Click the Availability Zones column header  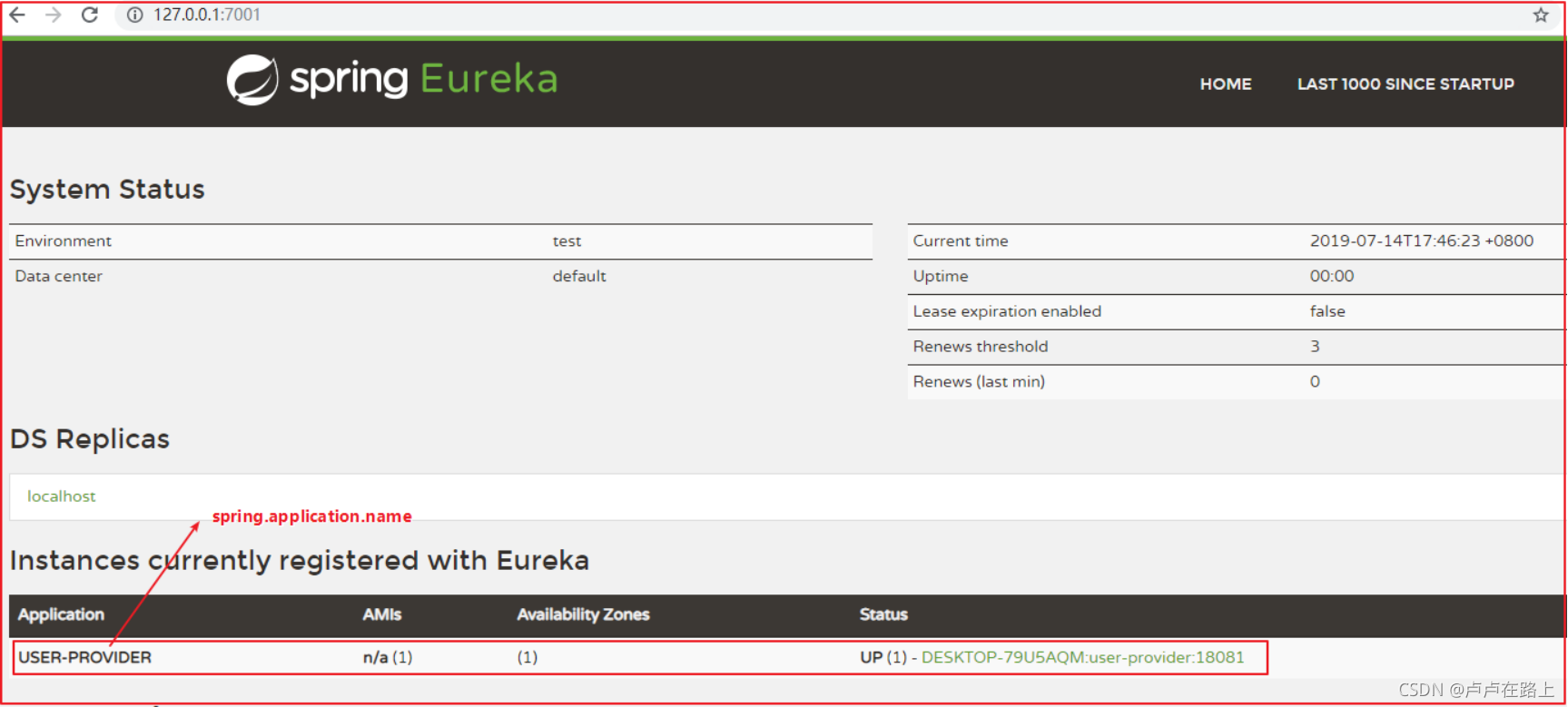click(x=583, y=614)
